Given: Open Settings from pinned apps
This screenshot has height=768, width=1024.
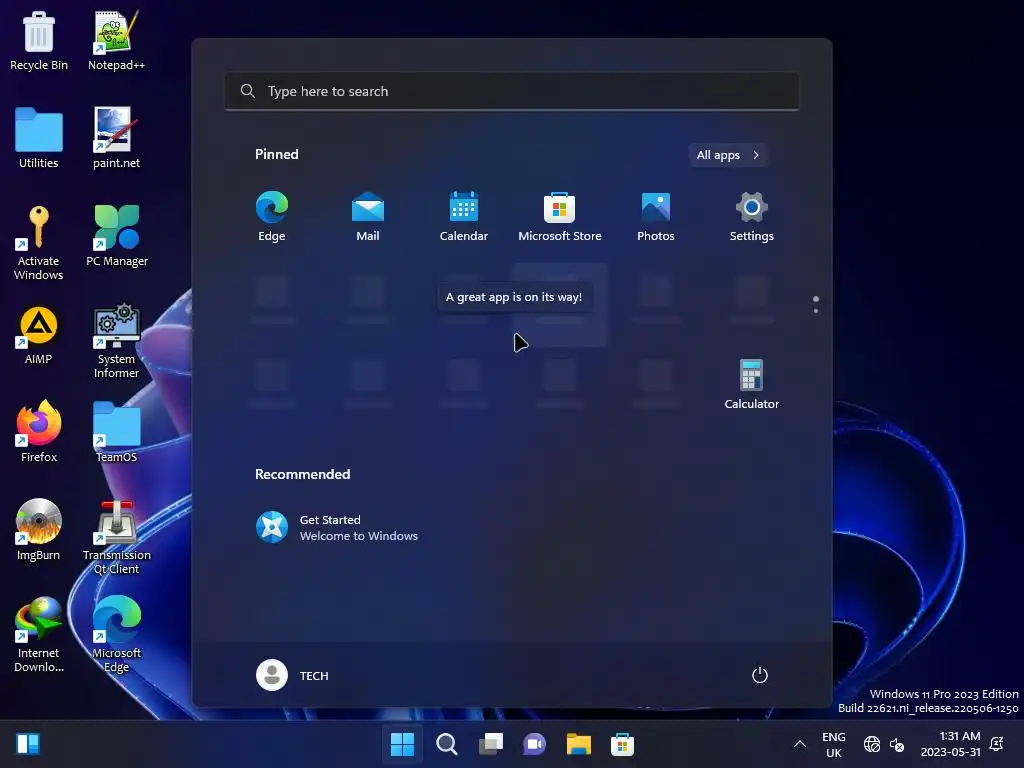Looking at the screenshot, I should pyautogui.click(x=752, y=217).
